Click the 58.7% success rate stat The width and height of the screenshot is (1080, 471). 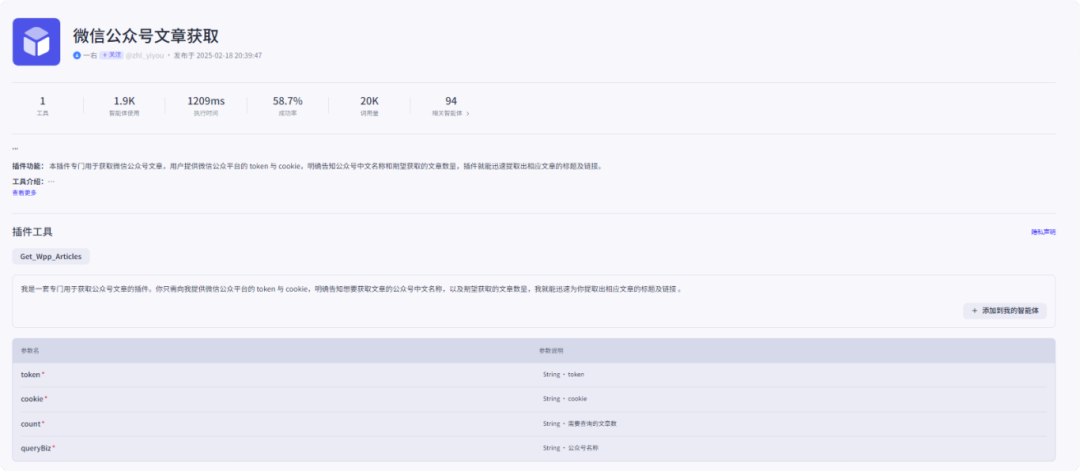(x=287, y=105)
